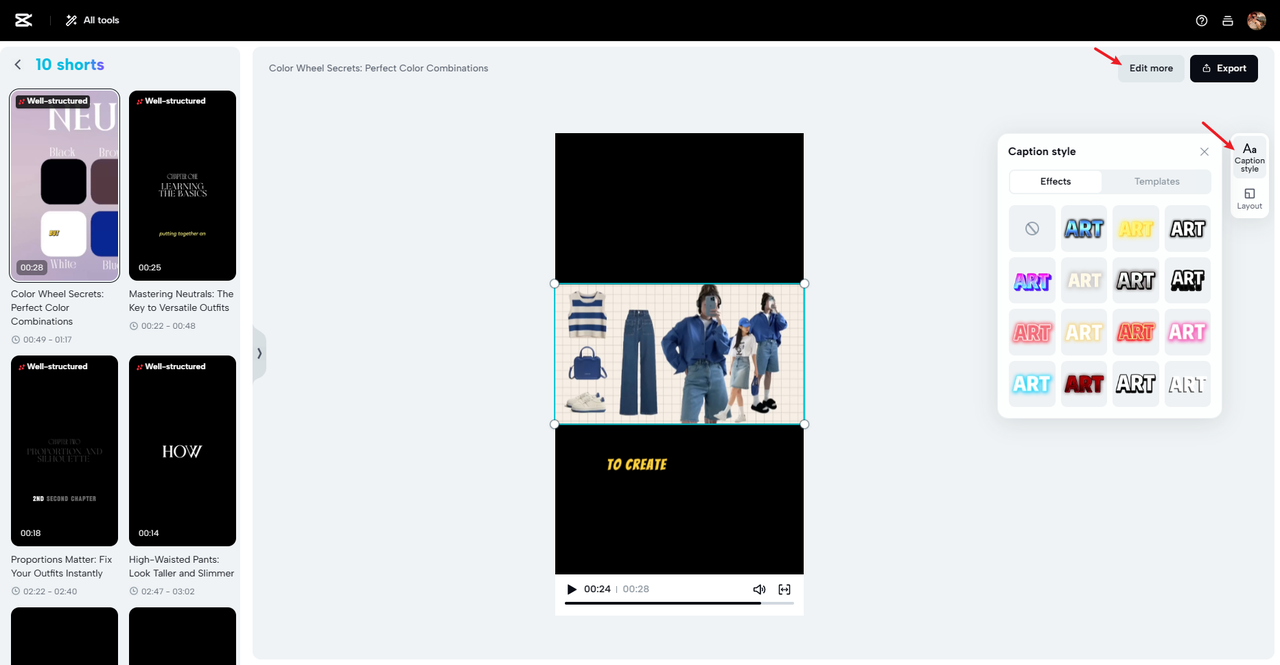Select the no-effect caption option
This screenshot has height=665, width=1280.
1032,229
